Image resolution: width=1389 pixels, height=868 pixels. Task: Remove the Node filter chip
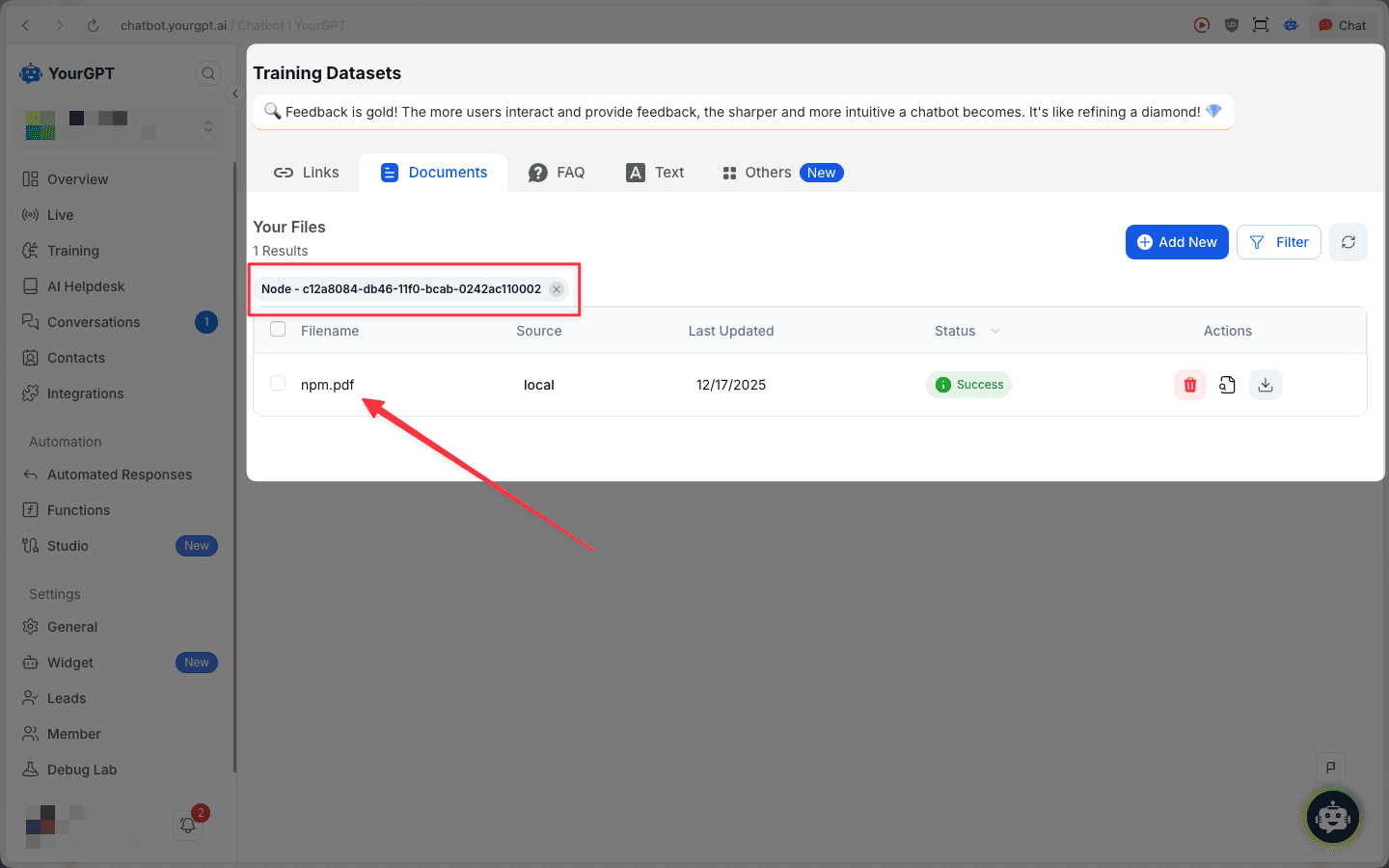point(556,288)
